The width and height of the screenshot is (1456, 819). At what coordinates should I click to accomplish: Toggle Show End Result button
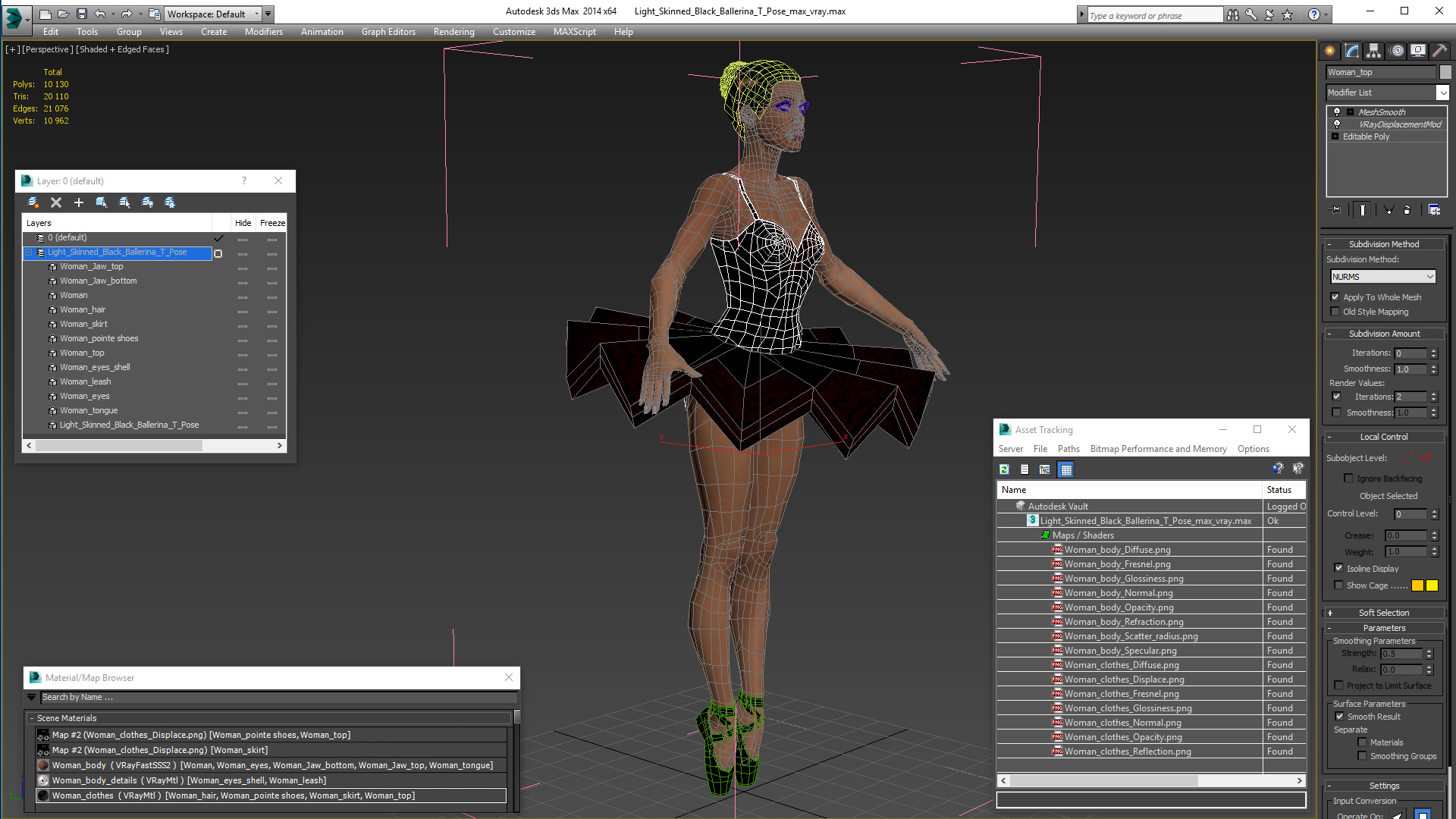pos(1363,210)
